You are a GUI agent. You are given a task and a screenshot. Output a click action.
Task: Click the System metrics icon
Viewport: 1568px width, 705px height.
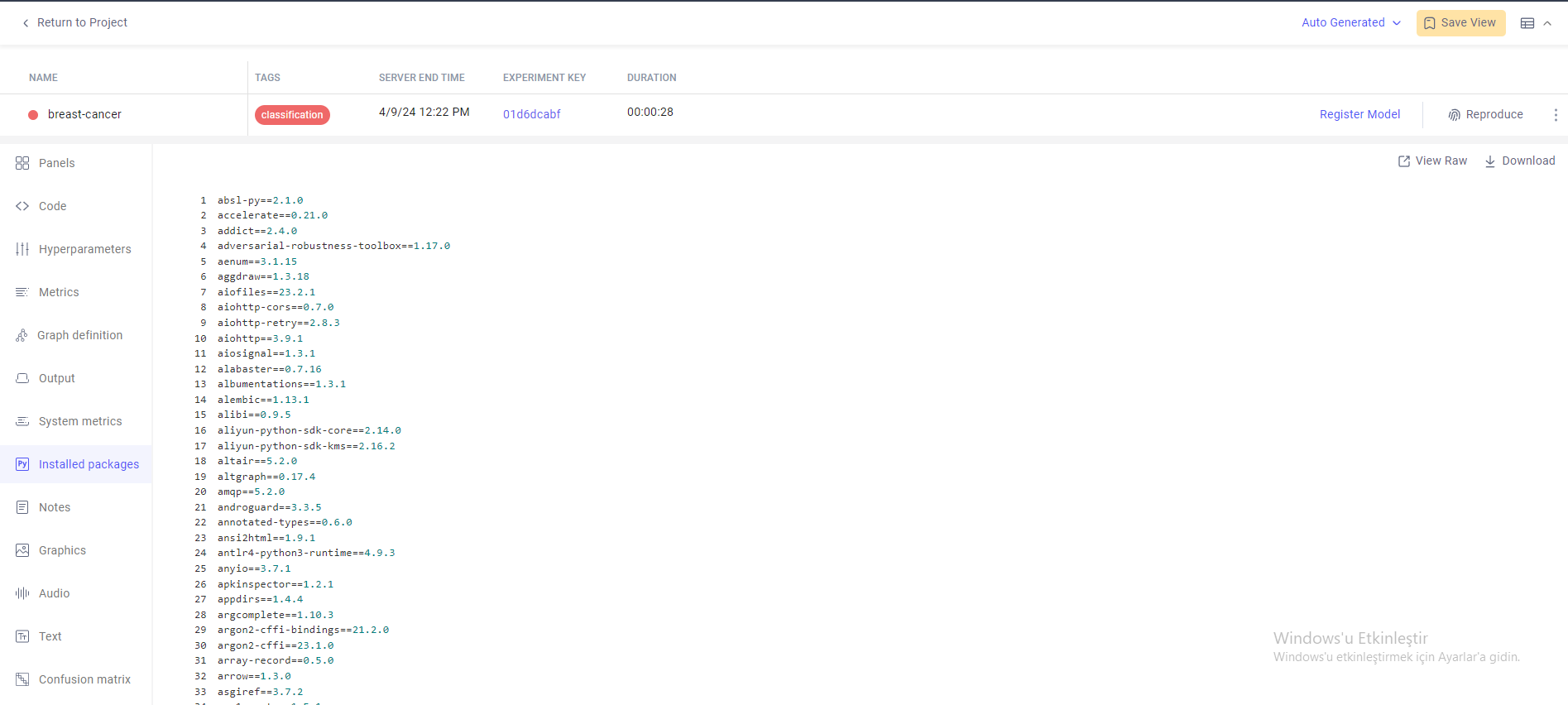pyautogui.click(x=22, y=421)
